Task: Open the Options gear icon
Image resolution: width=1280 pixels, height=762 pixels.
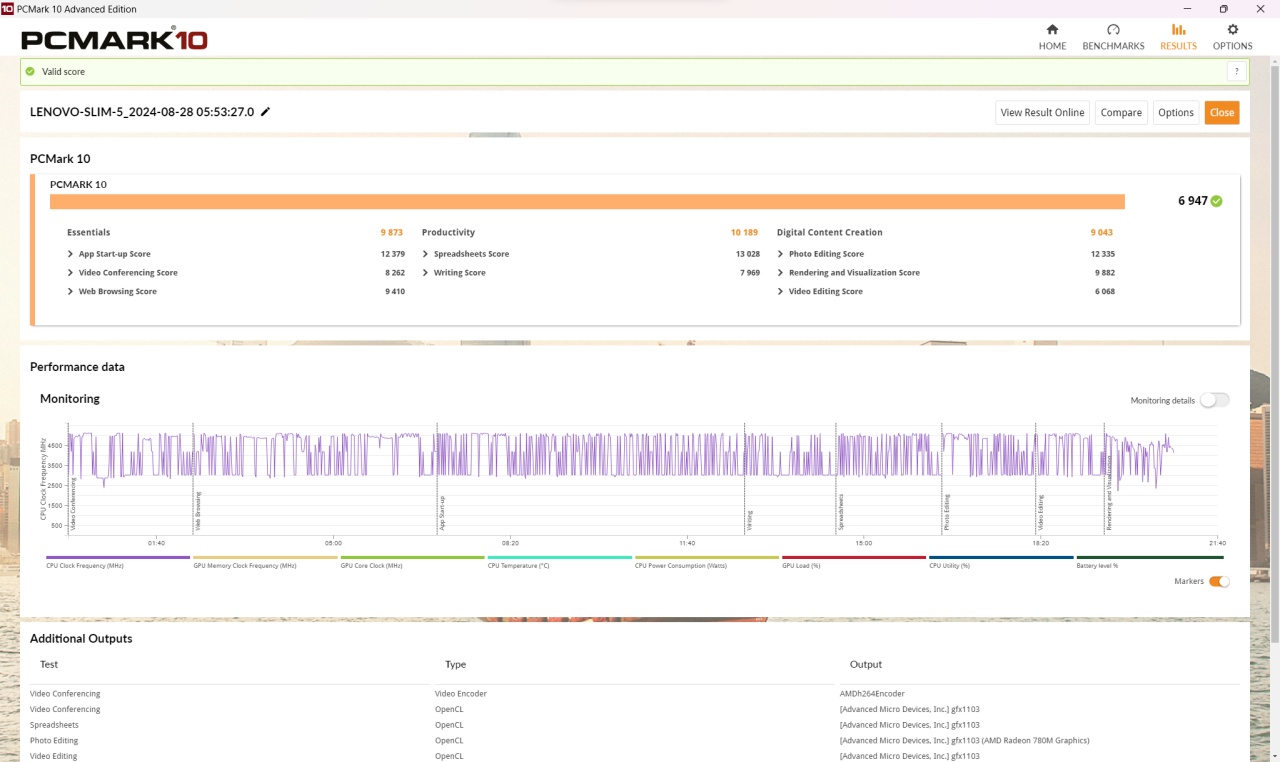Action: pos(1232,30)
